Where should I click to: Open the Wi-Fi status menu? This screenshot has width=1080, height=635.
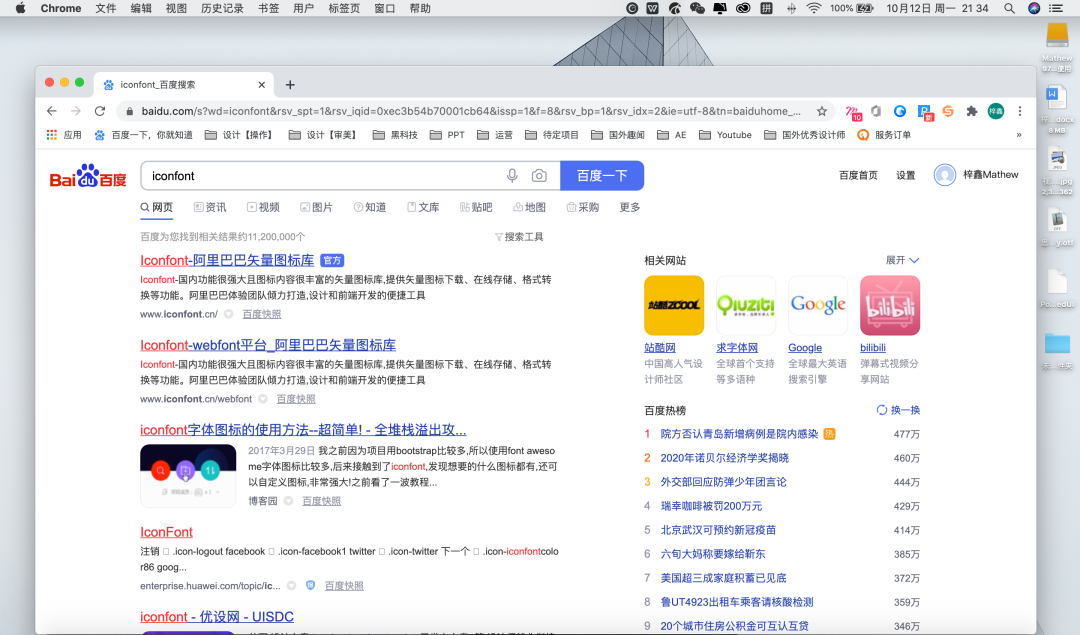point(813,8)
